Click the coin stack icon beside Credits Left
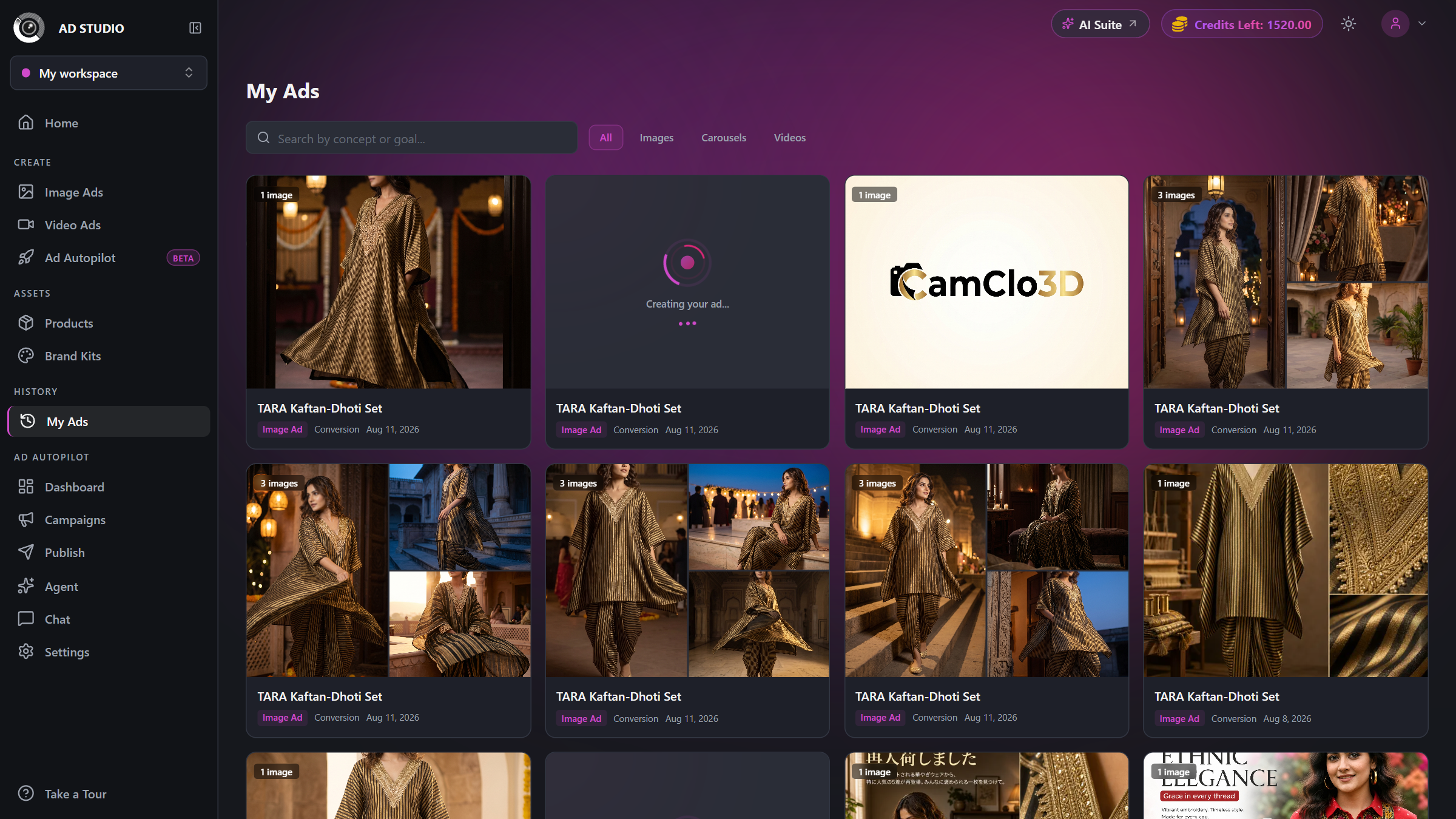Viewport: 1456px width, 819px height. coord(1179,24)
